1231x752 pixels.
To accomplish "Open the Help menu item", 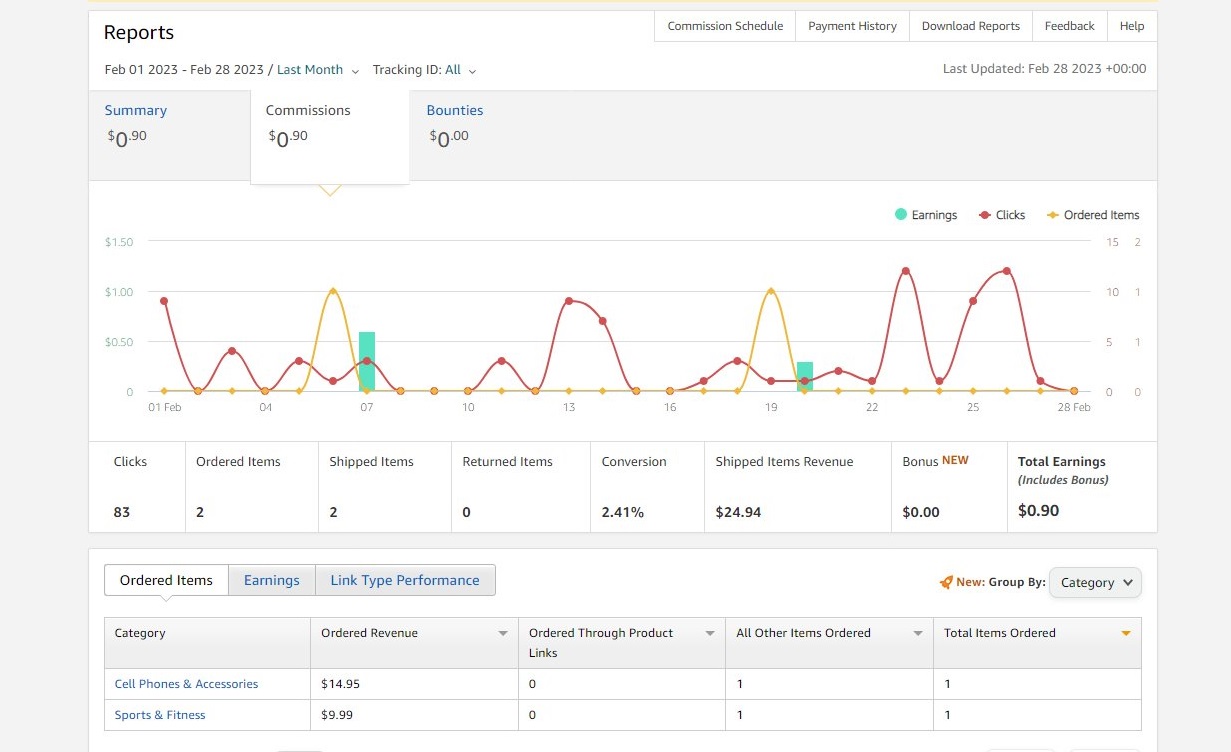I will coord(1132,26).
